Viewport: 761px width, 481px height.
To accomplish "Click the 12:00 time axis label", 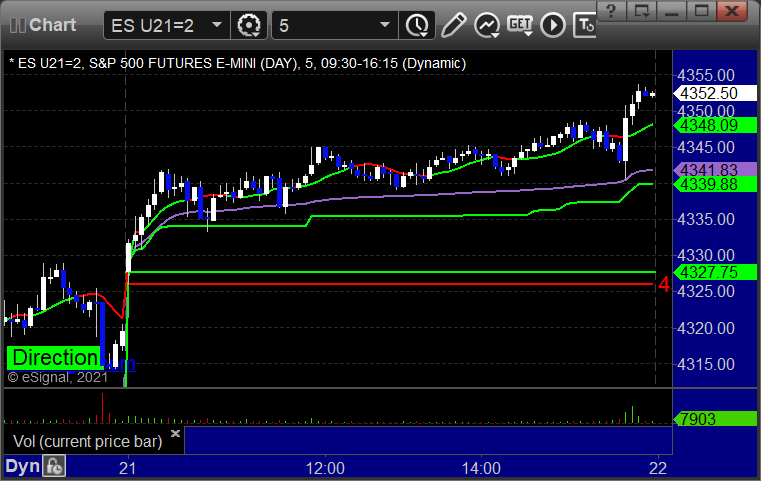I will tap(325, 468).
